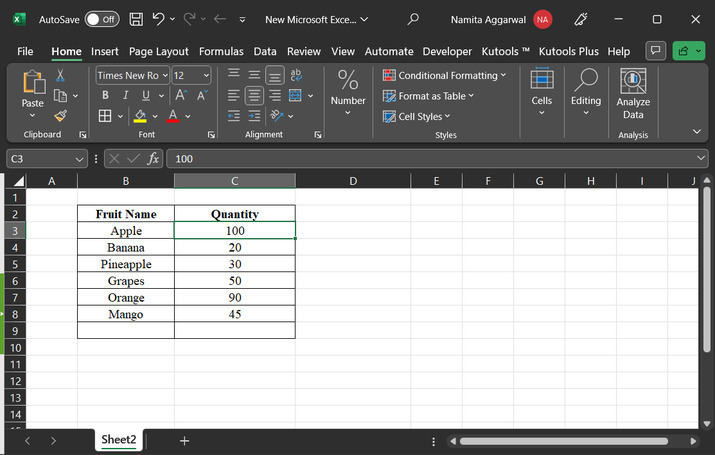Image resolution: width=715 pixels, height=455 pixels.
Task: Toggle Bold formatting
Action: (105, 96)
